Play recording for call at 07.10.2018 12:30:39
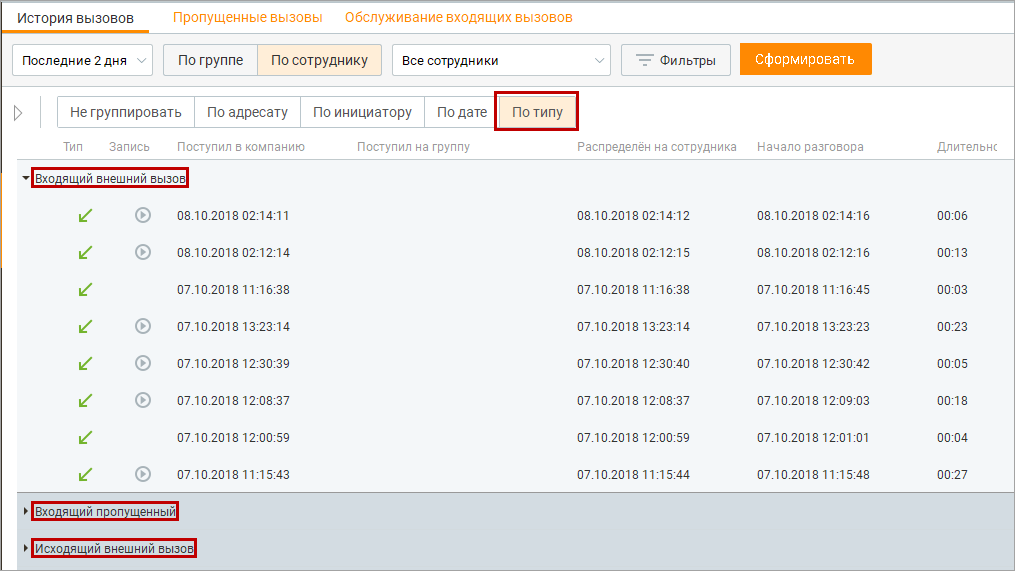The image size is (1015, 571). [143, 363]
